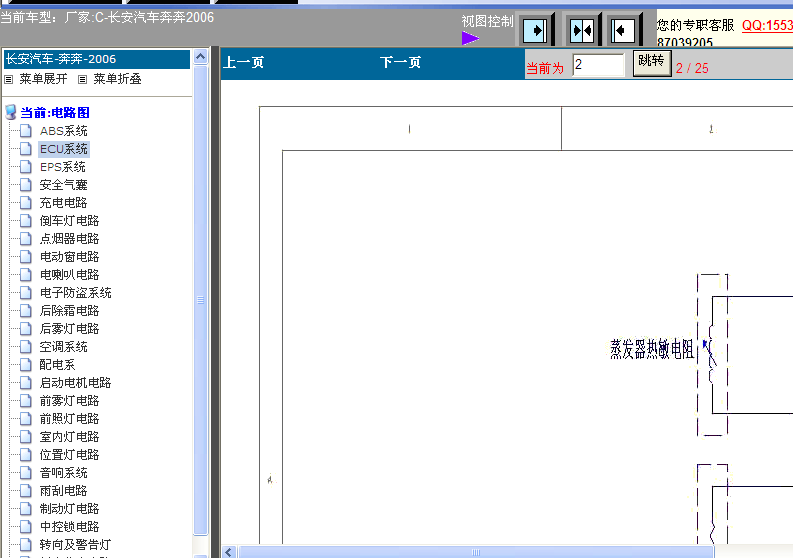The height and width of the screenshot is (558, 793).
Task: Open 电喇叭电路 diagram entry
Action: (x=69, y=275)
